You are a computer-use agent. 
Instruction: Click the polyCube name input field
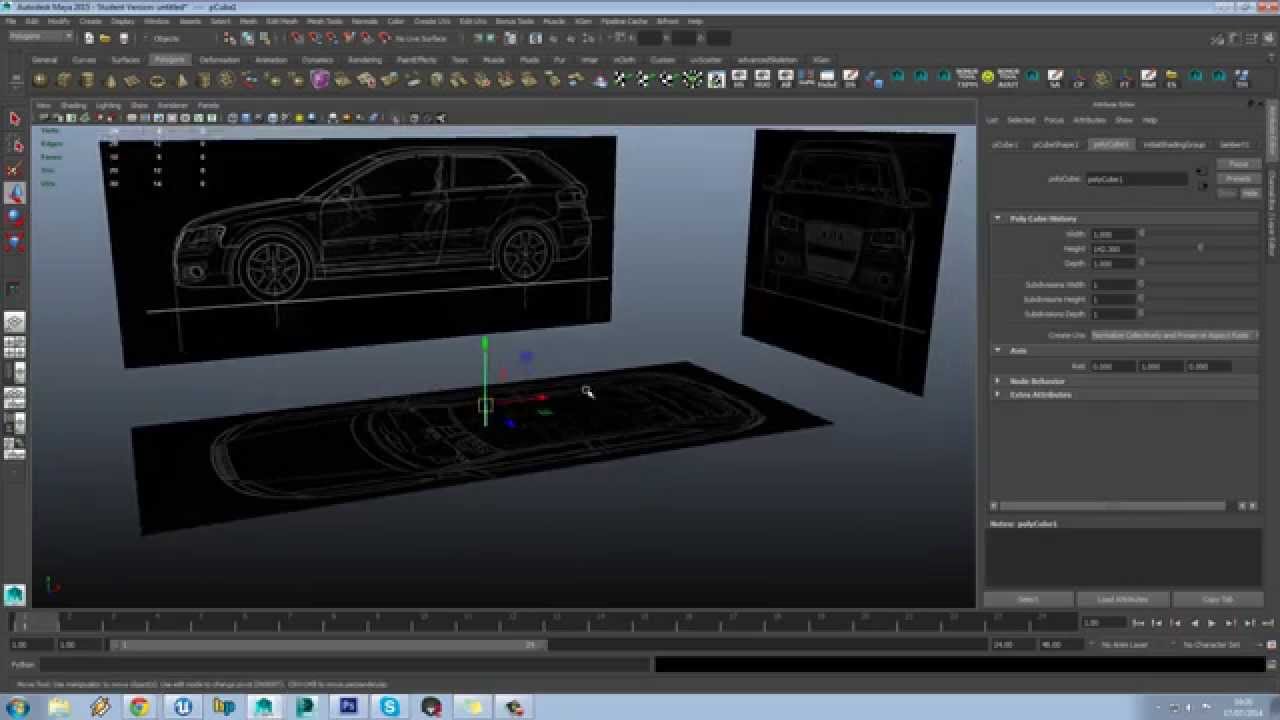[1135, 179]
